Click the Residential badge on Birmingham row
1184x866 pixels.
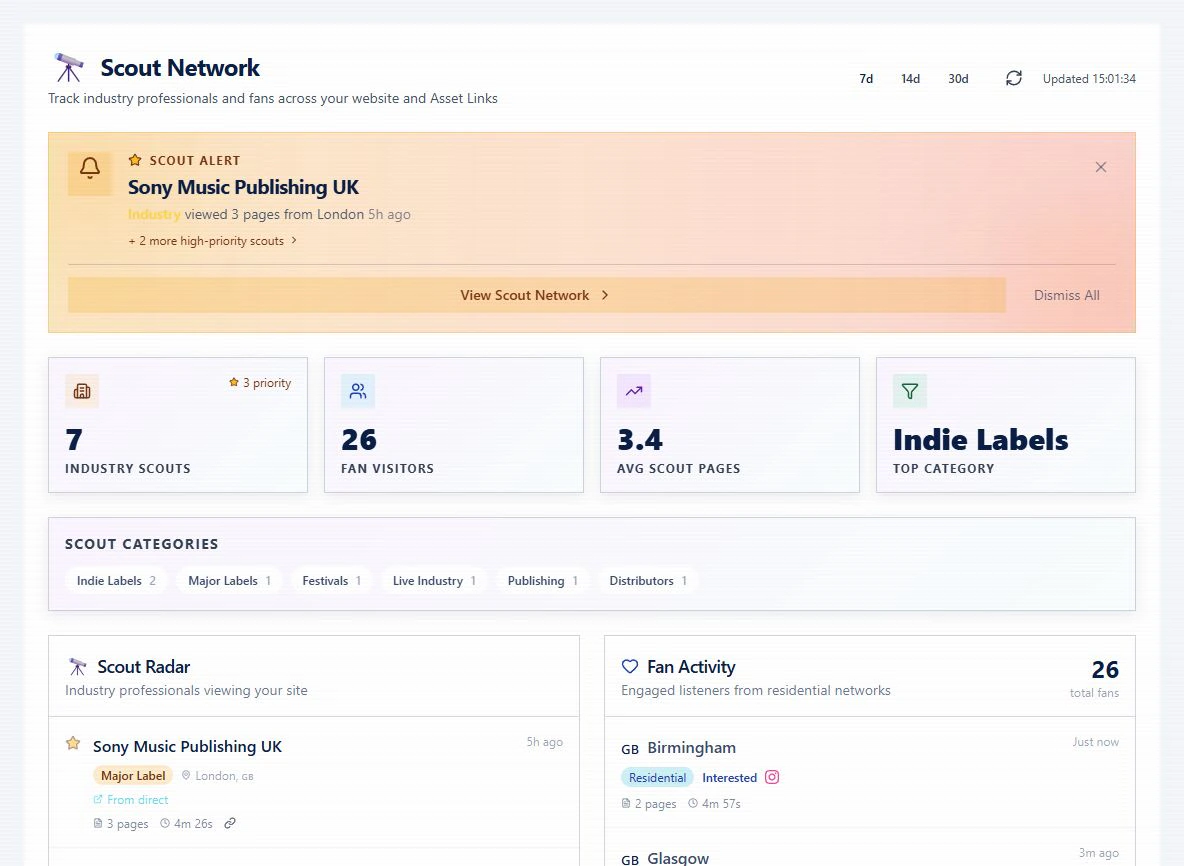tap(657, 778)
